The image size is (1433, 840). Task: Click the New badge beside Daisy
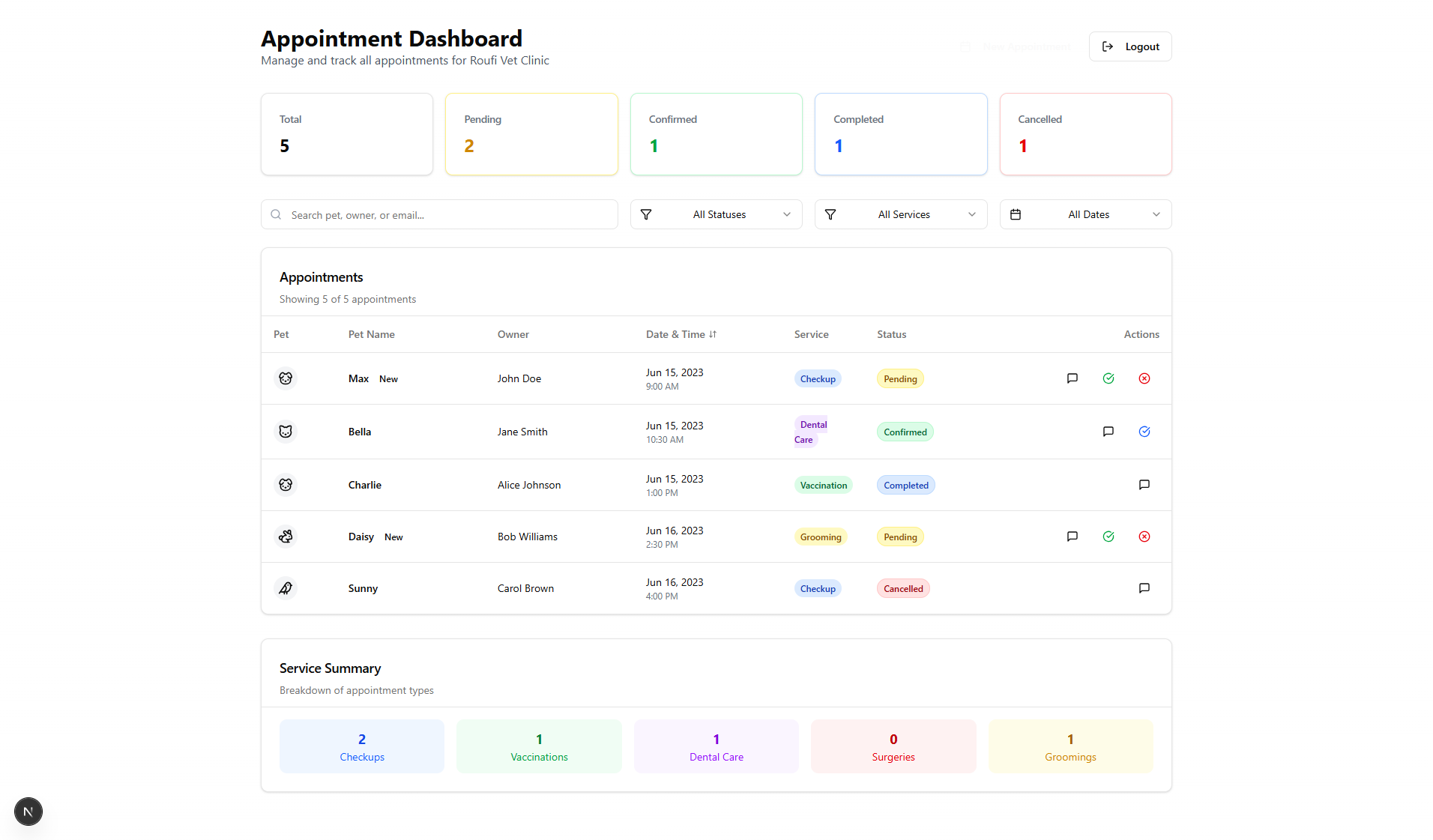coord(393,537)
